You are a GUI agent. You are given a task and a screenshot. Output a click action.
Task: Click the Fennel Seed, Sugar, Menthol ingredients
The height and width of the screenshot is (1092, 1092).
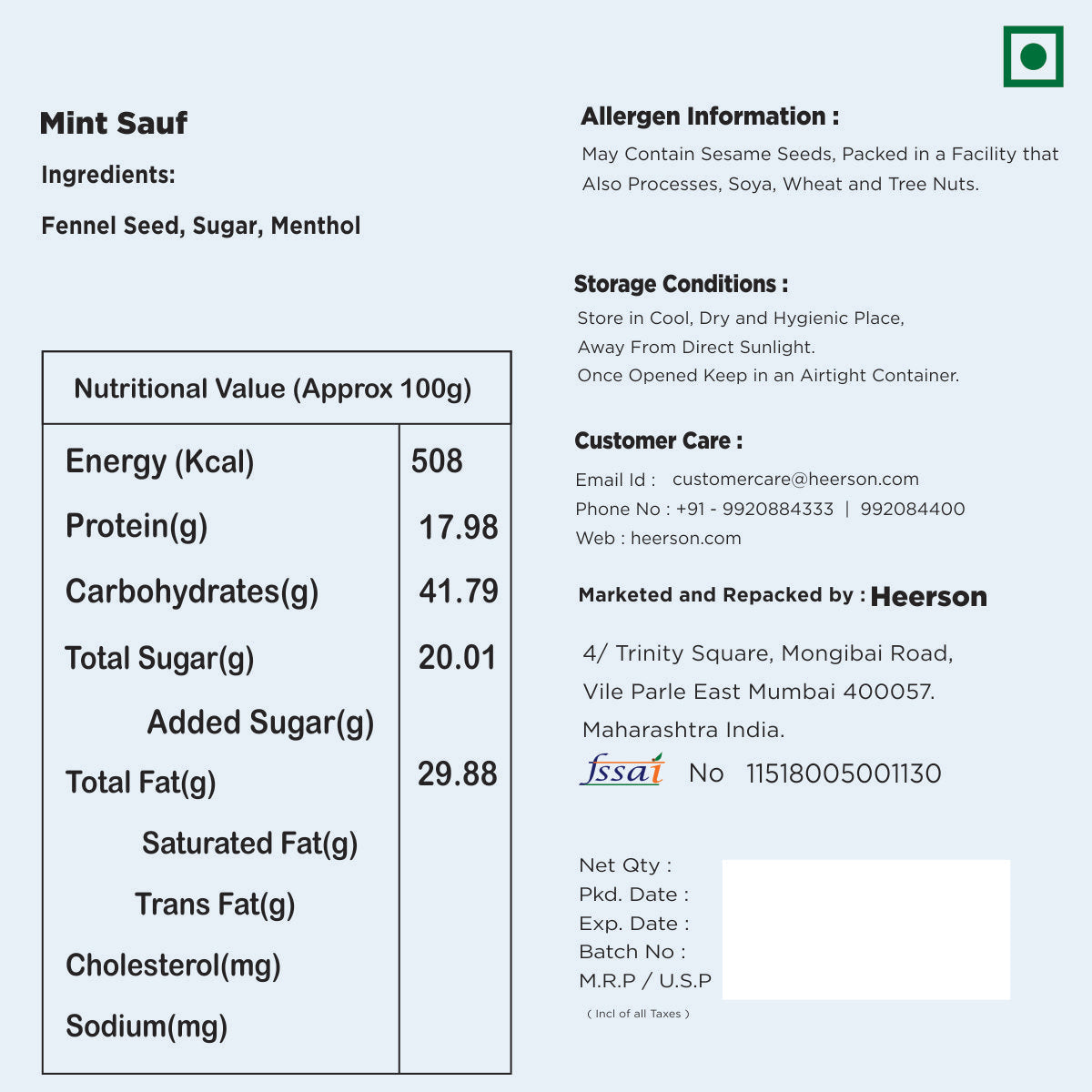pos(201,226)
